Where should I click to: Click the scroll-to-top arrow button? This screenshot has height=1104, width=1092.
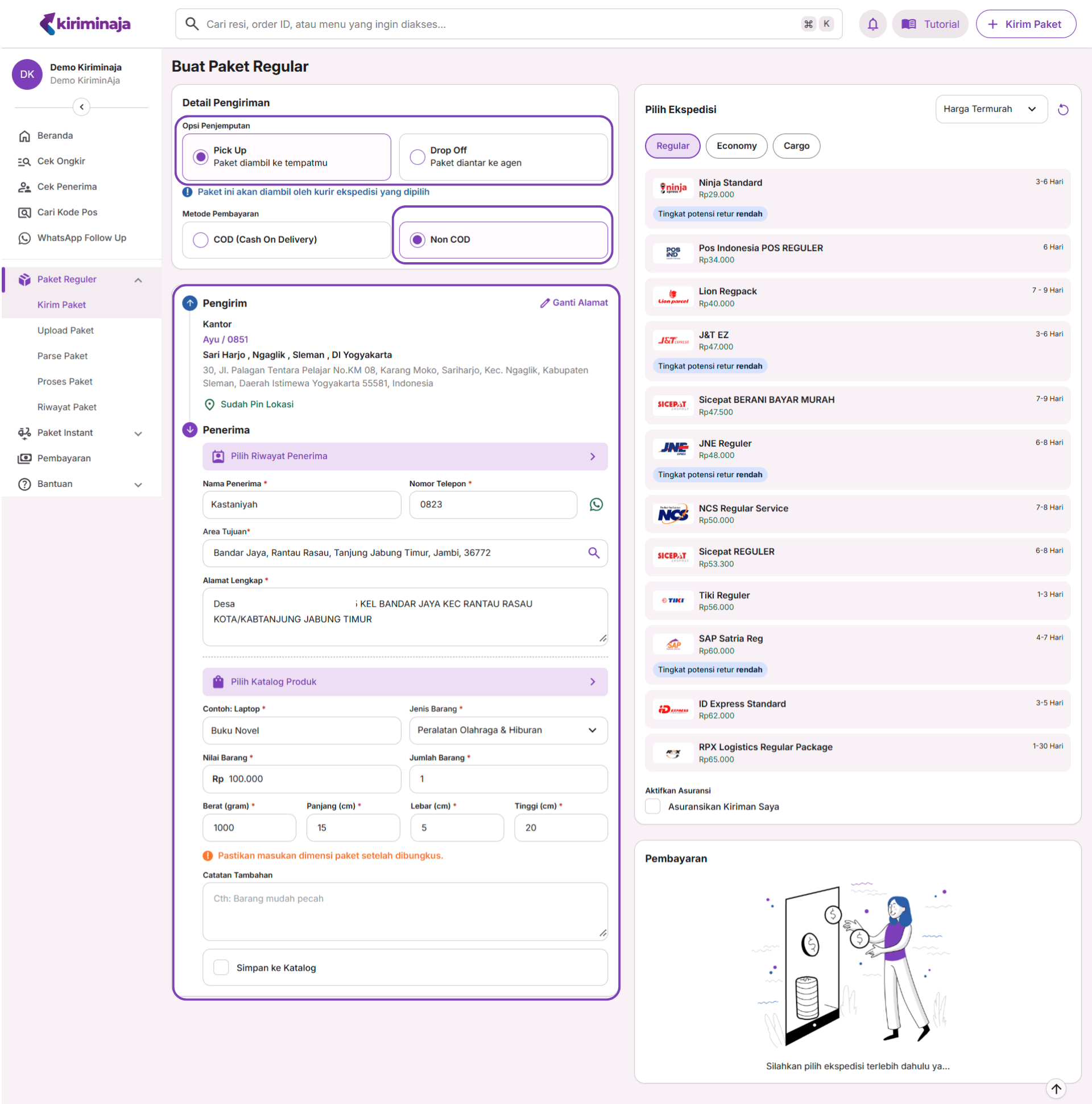1056,1089
